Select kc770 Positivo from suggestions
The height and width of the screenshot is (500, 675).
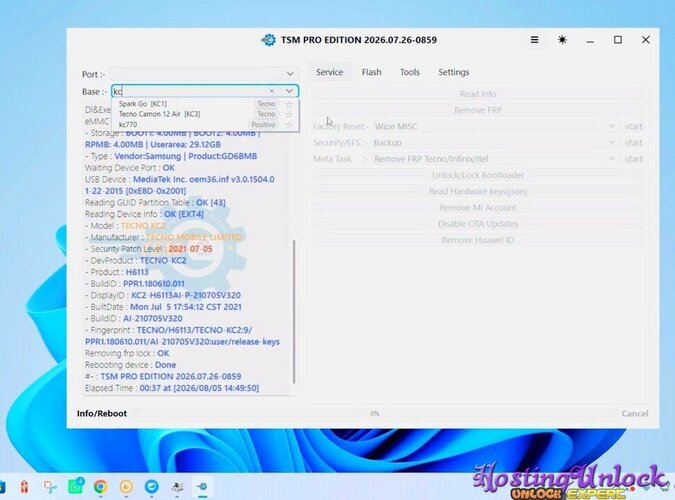[205, 124]
